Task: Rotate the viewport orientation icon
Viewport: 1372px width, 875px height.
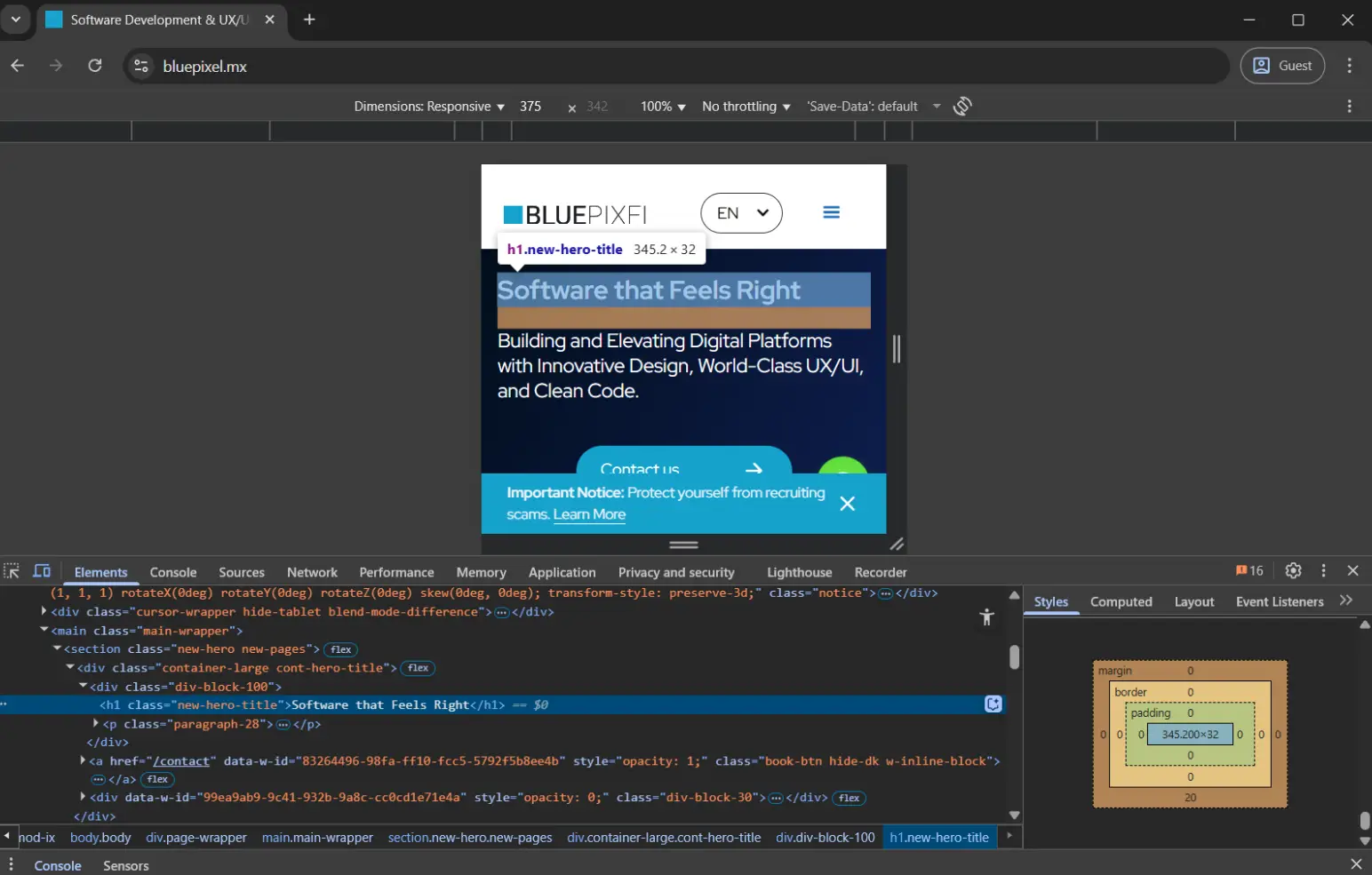Action: pyautogui.click(x=962, y=107)
